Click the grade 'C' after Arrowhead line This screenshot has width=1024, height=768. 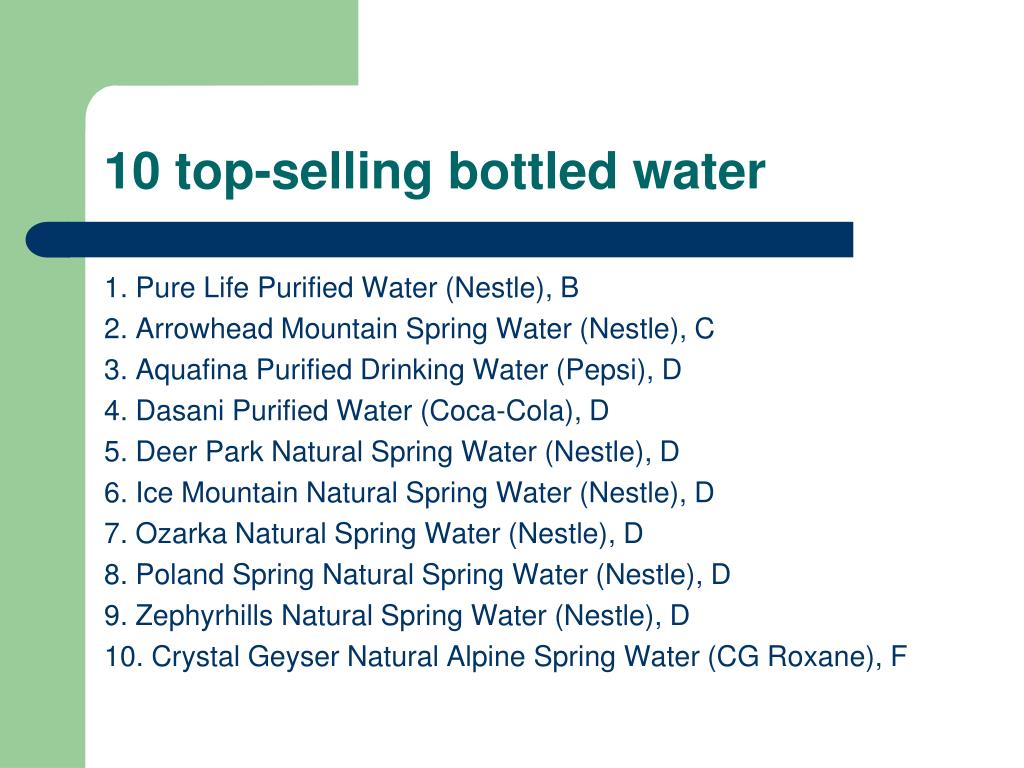[x=704, y=329]
